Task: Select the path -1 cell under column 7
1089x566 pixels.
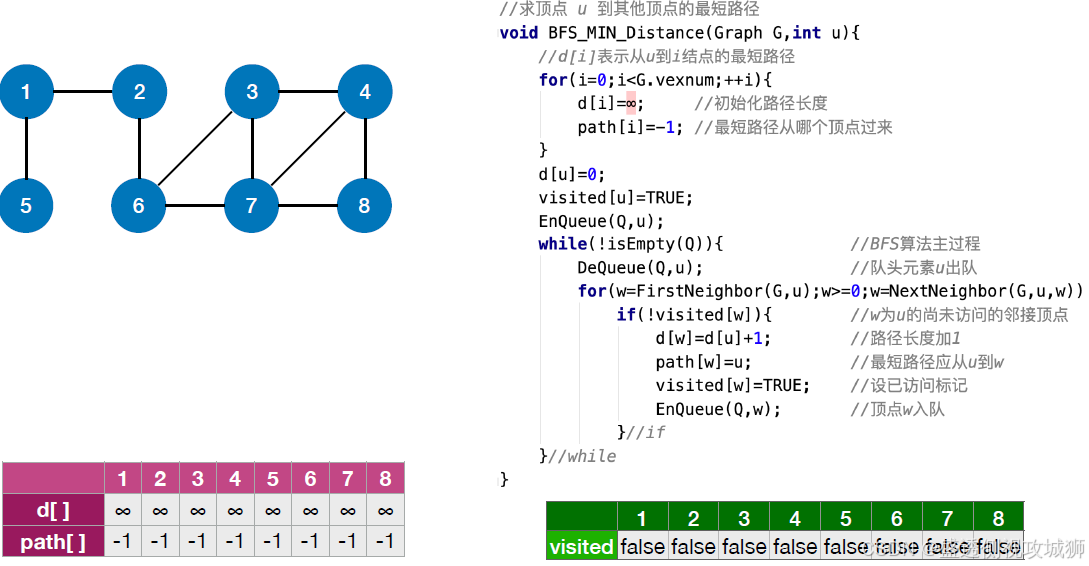Action: [348, 542]
